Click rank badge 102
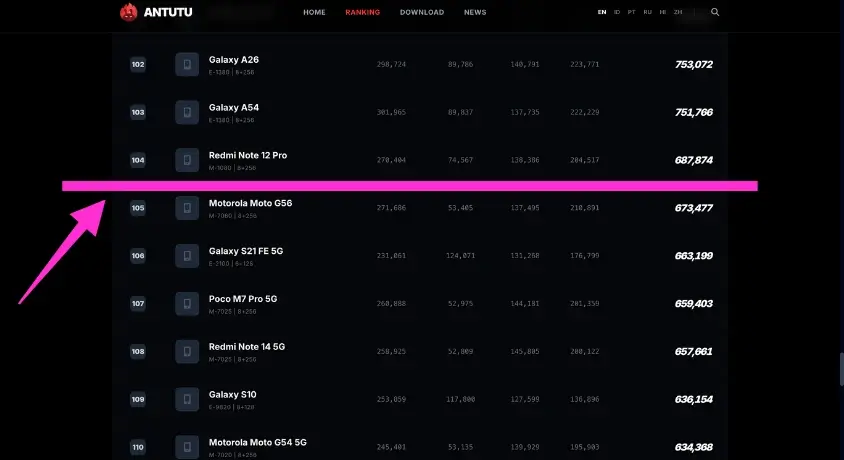 138,65
